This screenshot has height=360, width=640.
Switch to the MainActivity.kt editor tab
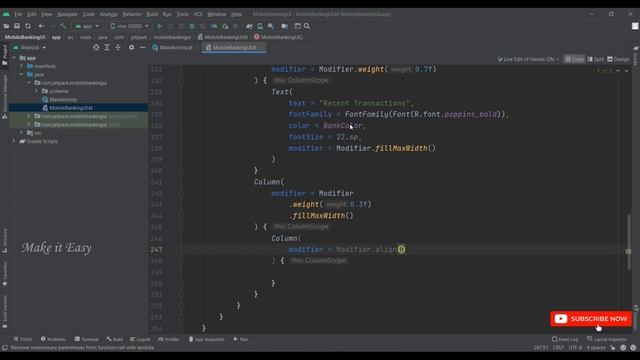(176, 47)
